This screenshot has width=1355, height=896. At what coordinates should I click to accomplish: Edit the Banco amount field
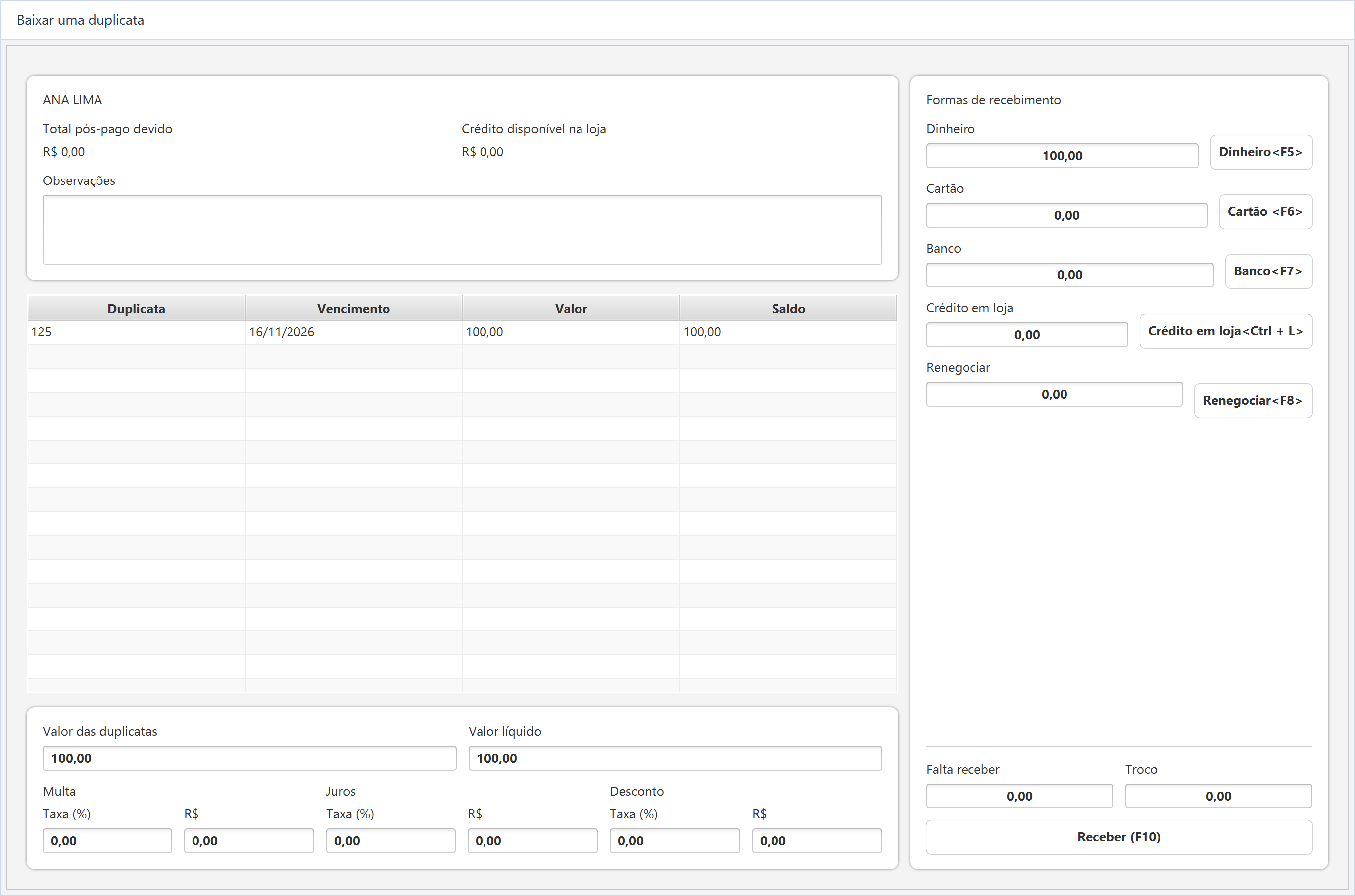point(1069,275)
